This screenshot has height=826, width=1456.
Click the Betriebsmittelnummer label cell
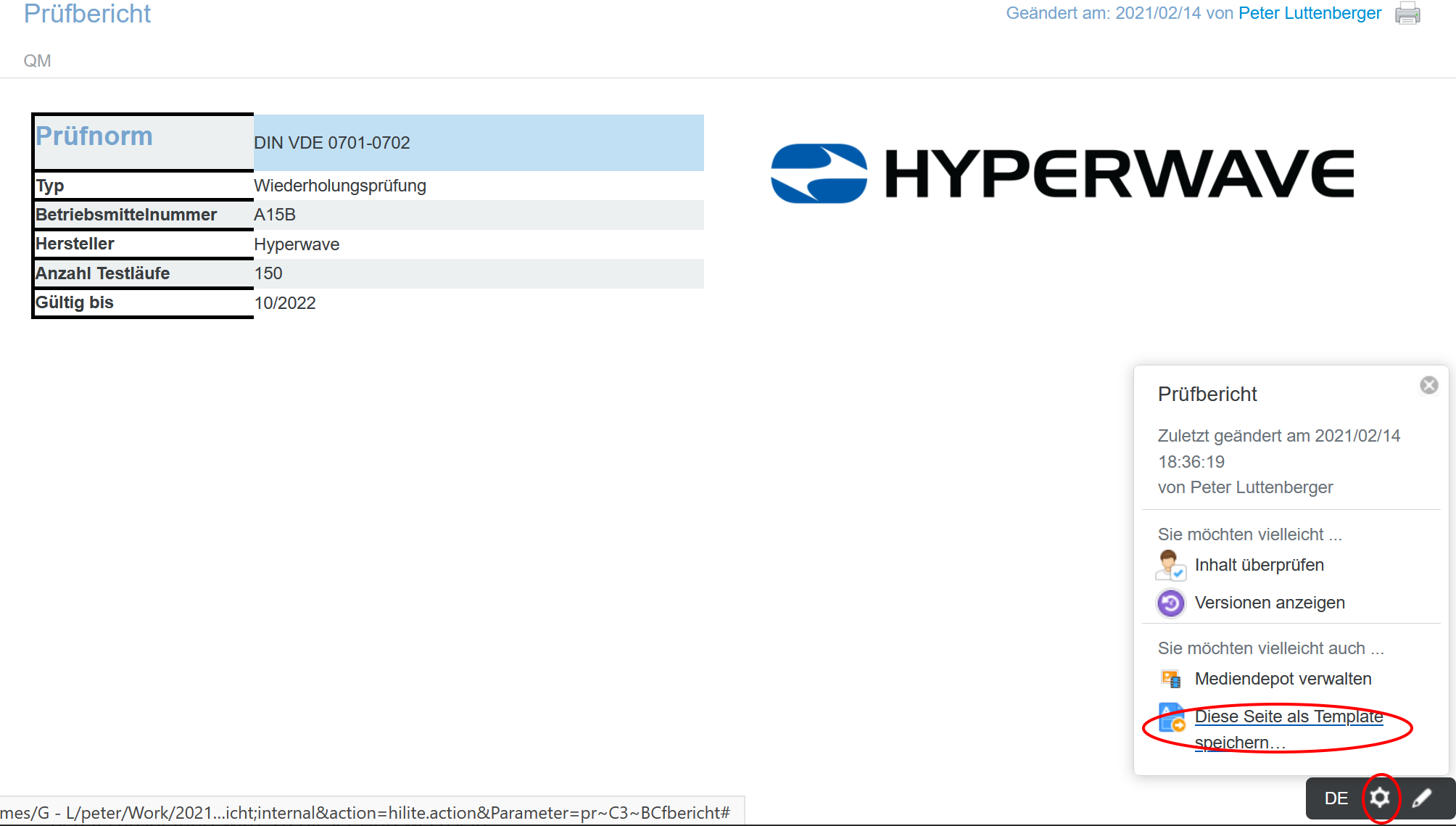pyautogui.click(x=144, y=215)
